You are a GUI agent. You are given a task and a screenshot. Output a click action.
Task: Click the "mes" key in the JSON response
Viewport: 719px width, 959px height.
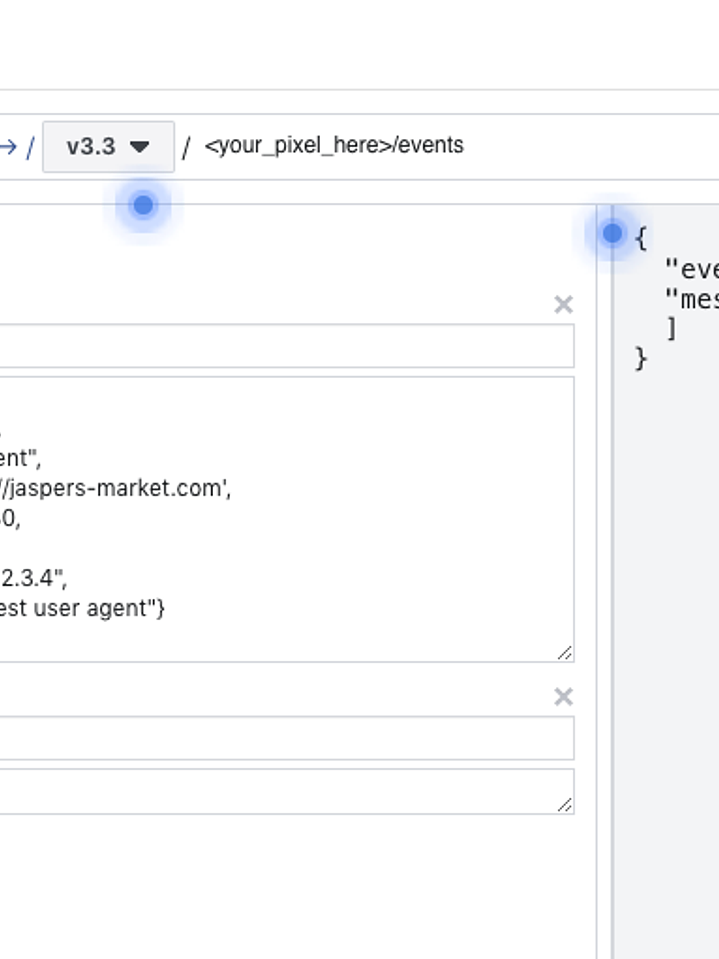692,299
